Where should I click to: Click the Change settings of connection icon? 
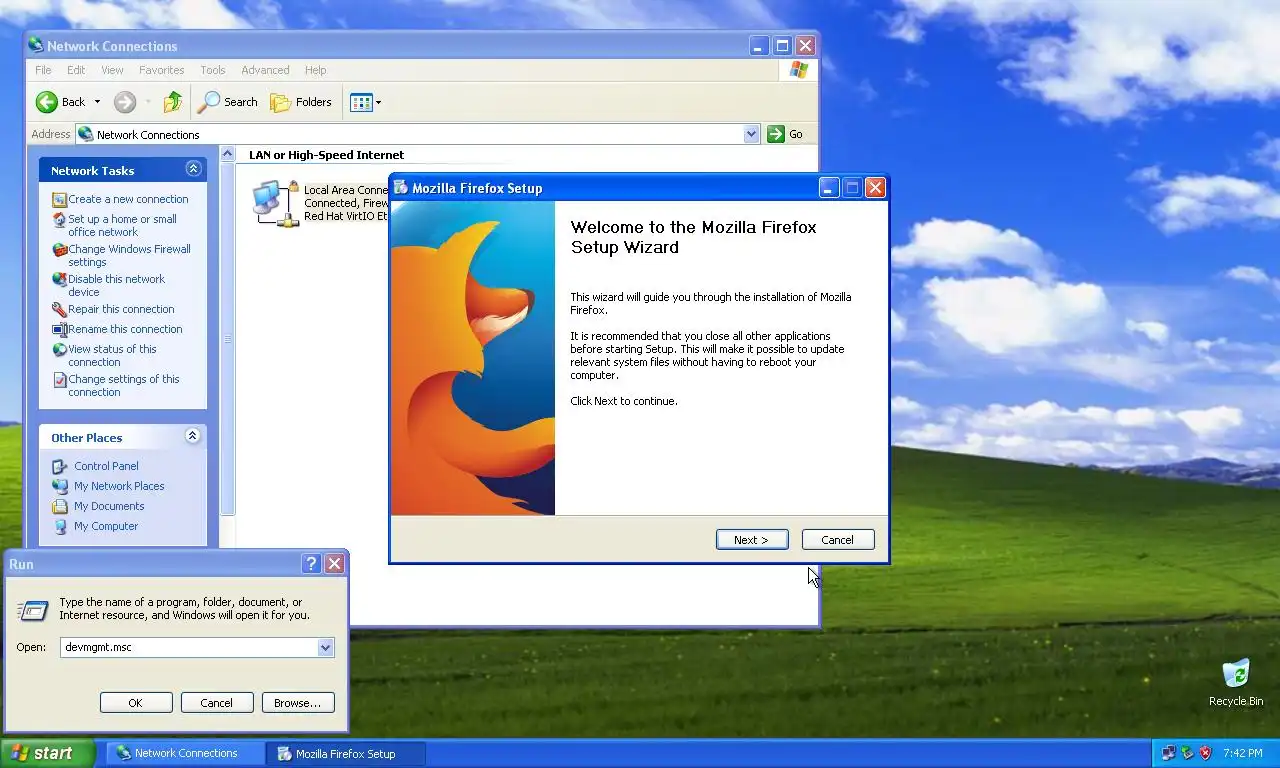59,379
